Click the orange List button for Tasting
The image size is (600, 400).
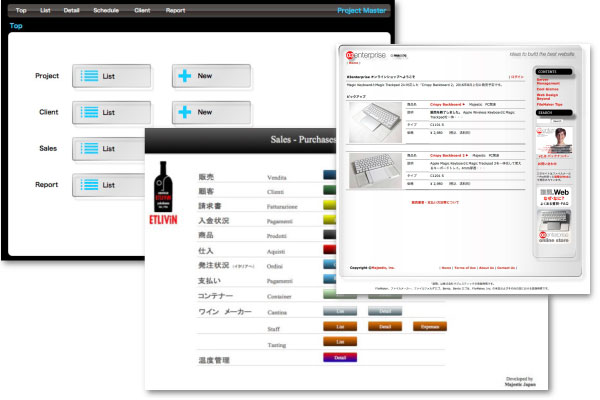pos(340,341)
